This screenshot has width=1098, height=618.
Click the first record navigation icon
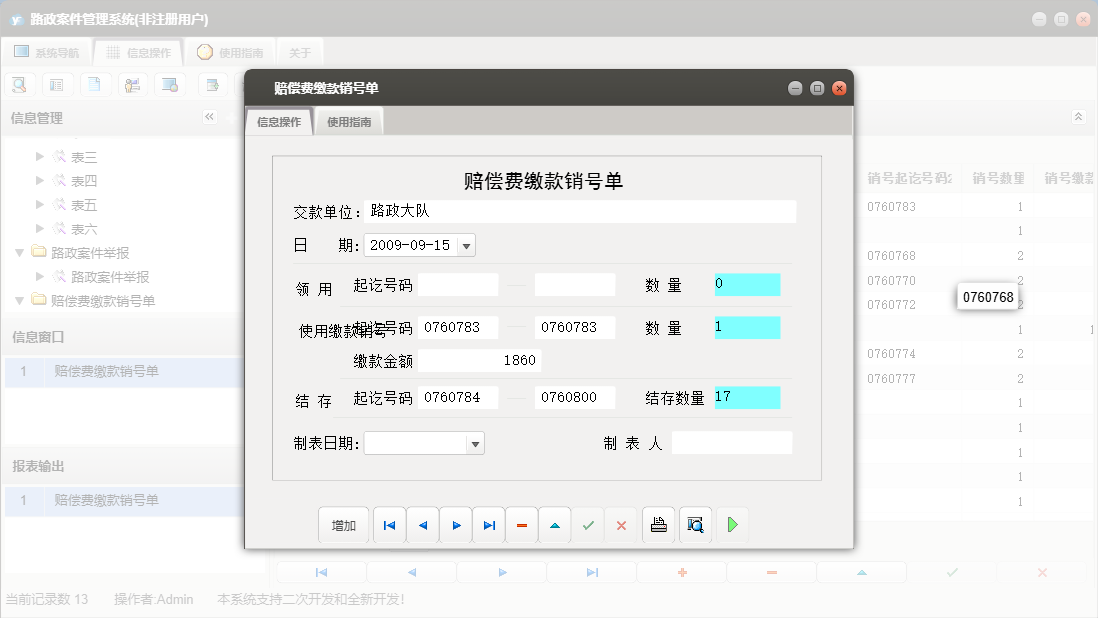click(389, 524)
